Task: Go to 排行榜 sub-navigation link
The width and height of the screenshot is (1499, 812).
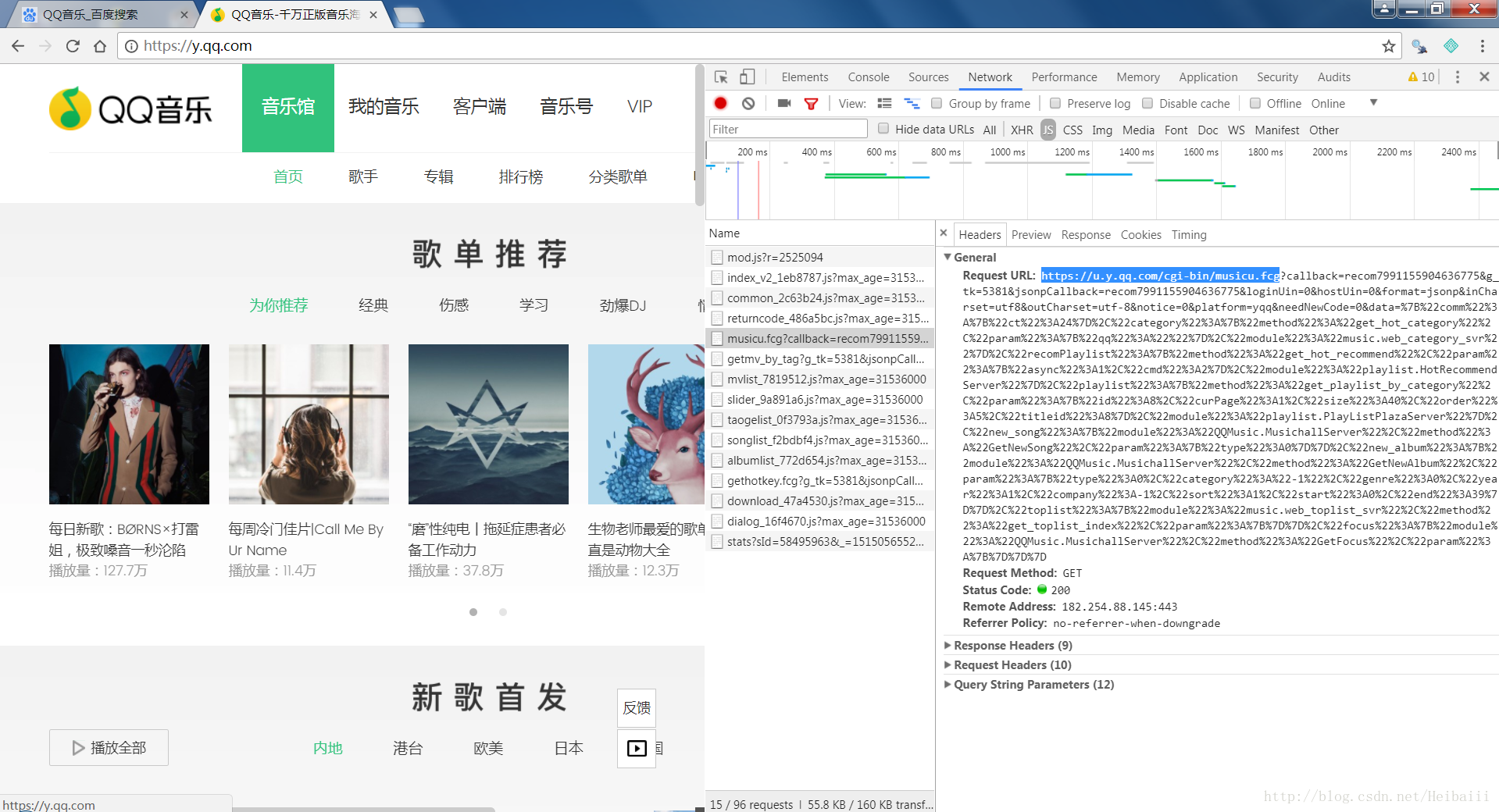Action: click(x=520, y=176)
